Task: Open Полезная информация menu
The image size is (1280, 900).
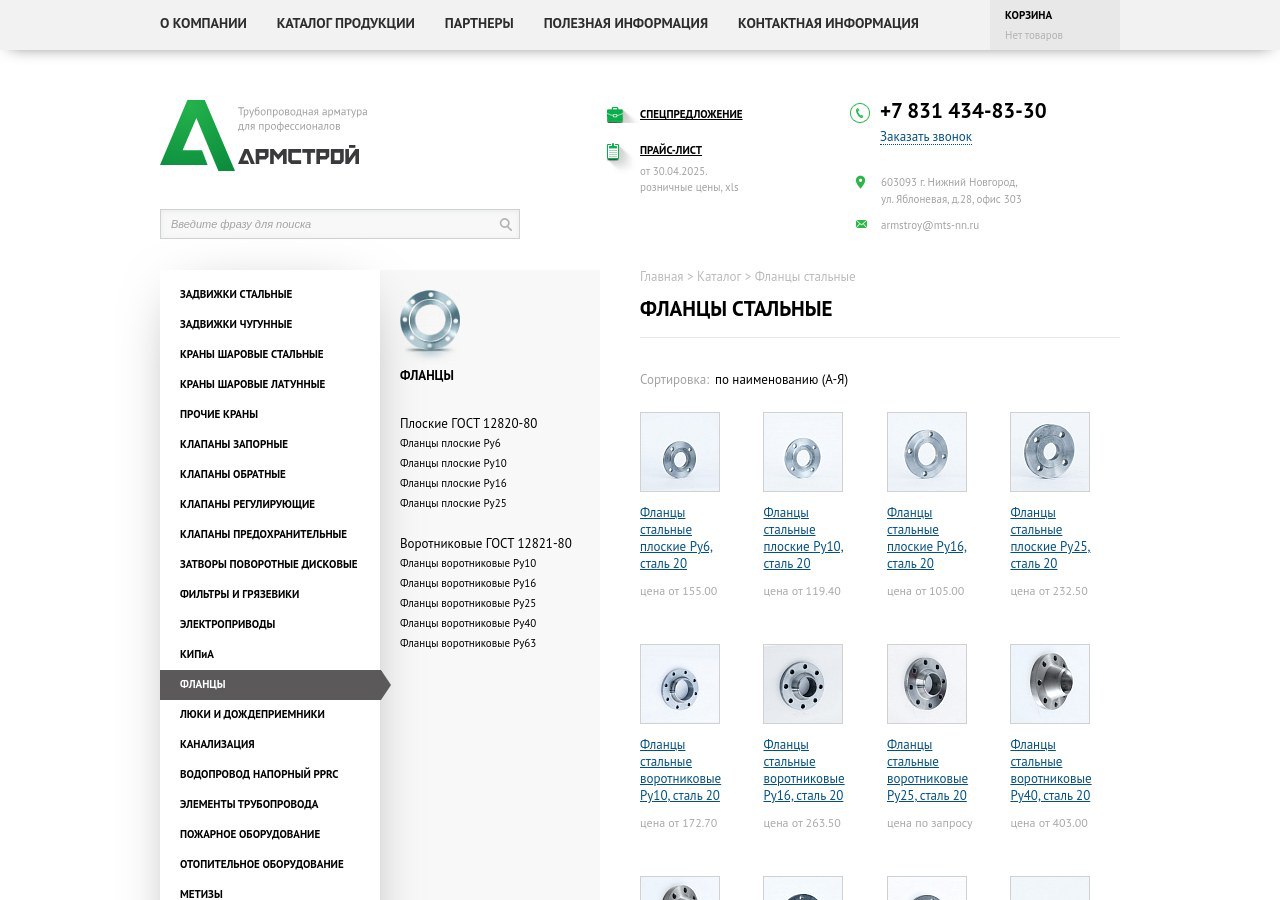Action: click(626, 23)
